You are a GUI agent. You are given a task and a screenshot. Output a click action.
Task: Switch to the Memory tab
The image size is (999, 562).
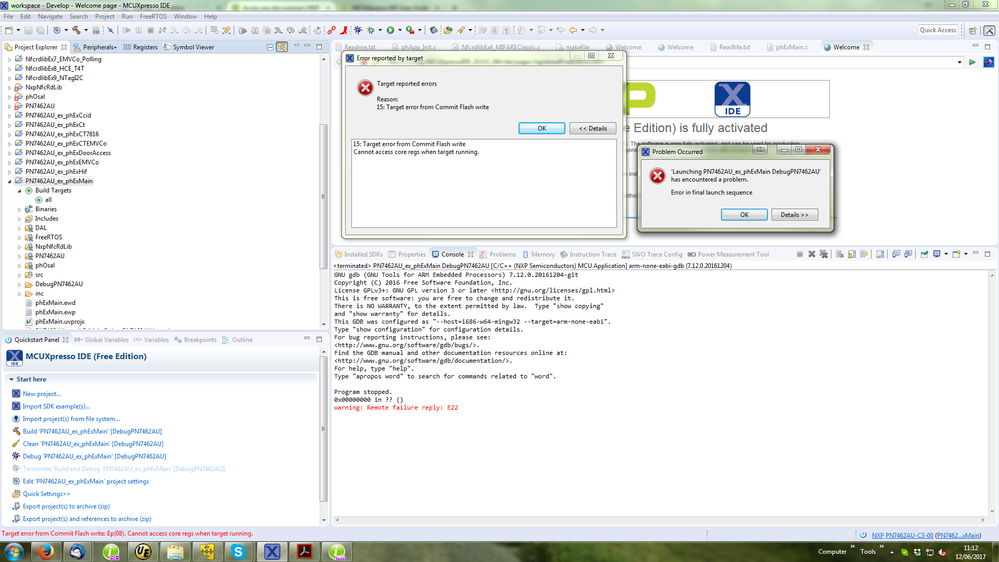click(x=538, y=254)
